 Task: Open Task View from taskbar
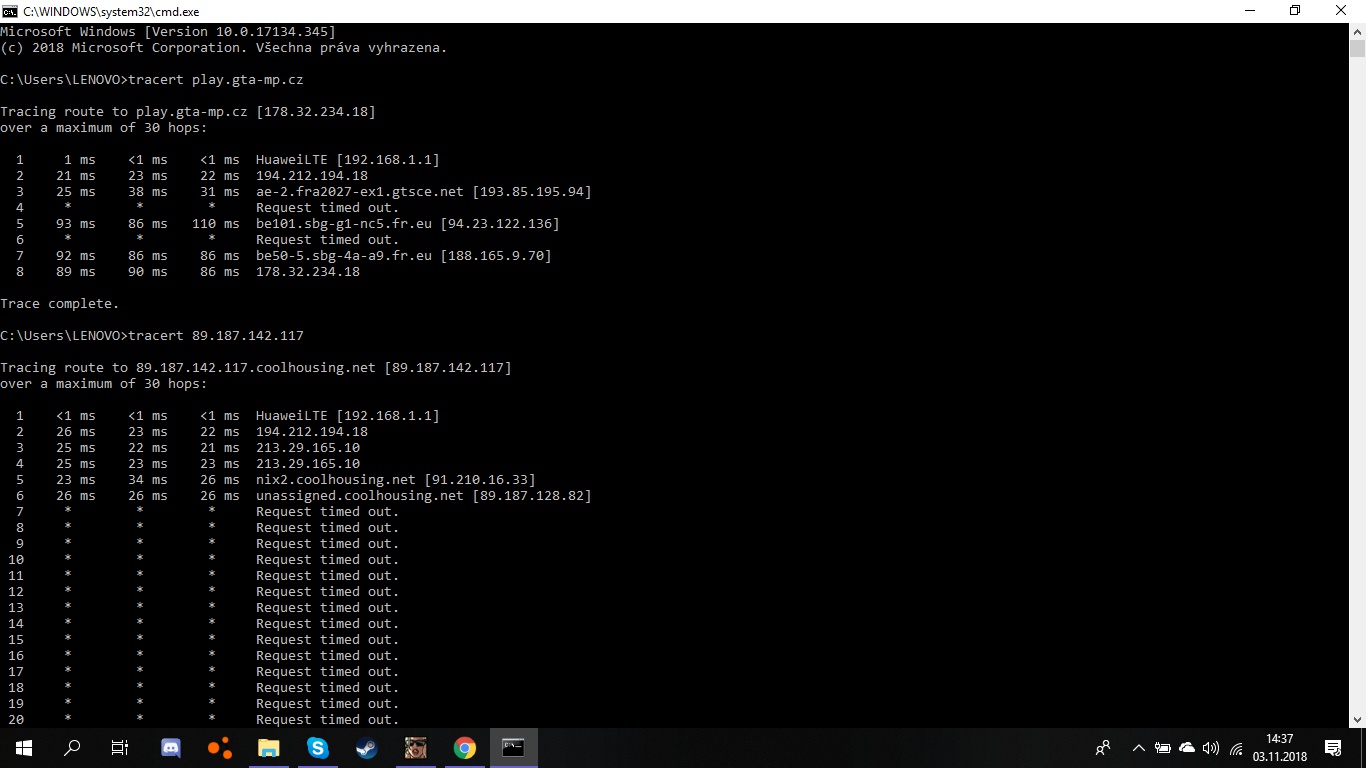tap(120, 748)
